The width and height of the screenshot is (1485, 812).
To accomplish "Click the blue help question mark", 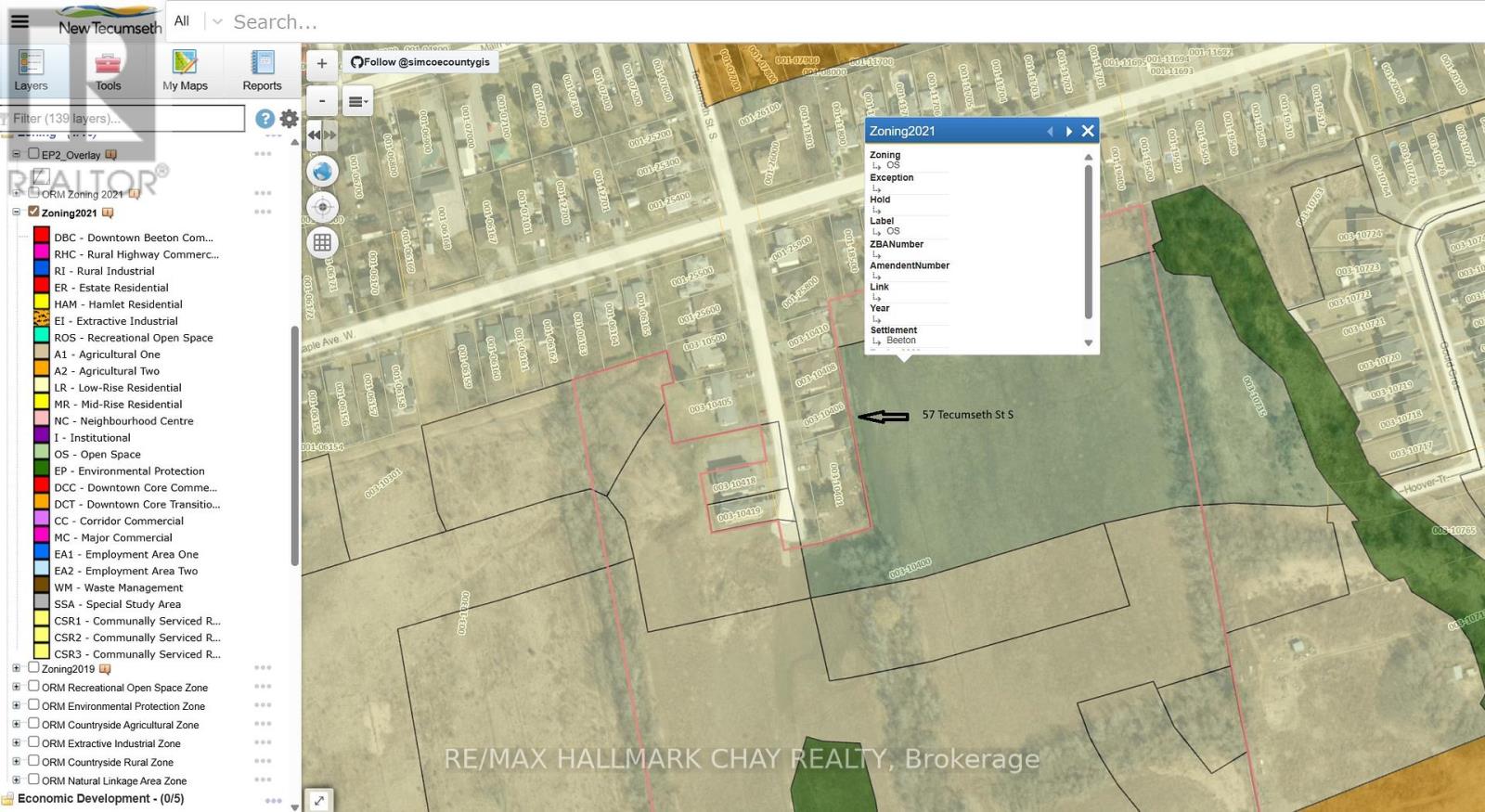I will click(265, 119).
